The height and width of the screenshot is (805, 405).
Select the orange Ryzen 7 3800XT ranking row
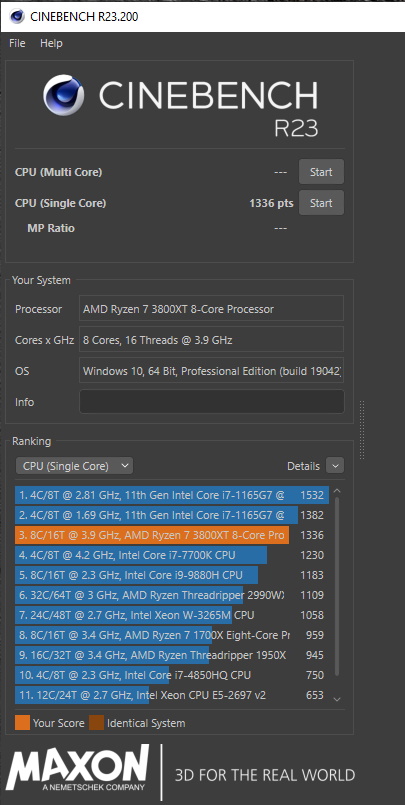click(x=172, y=535)
